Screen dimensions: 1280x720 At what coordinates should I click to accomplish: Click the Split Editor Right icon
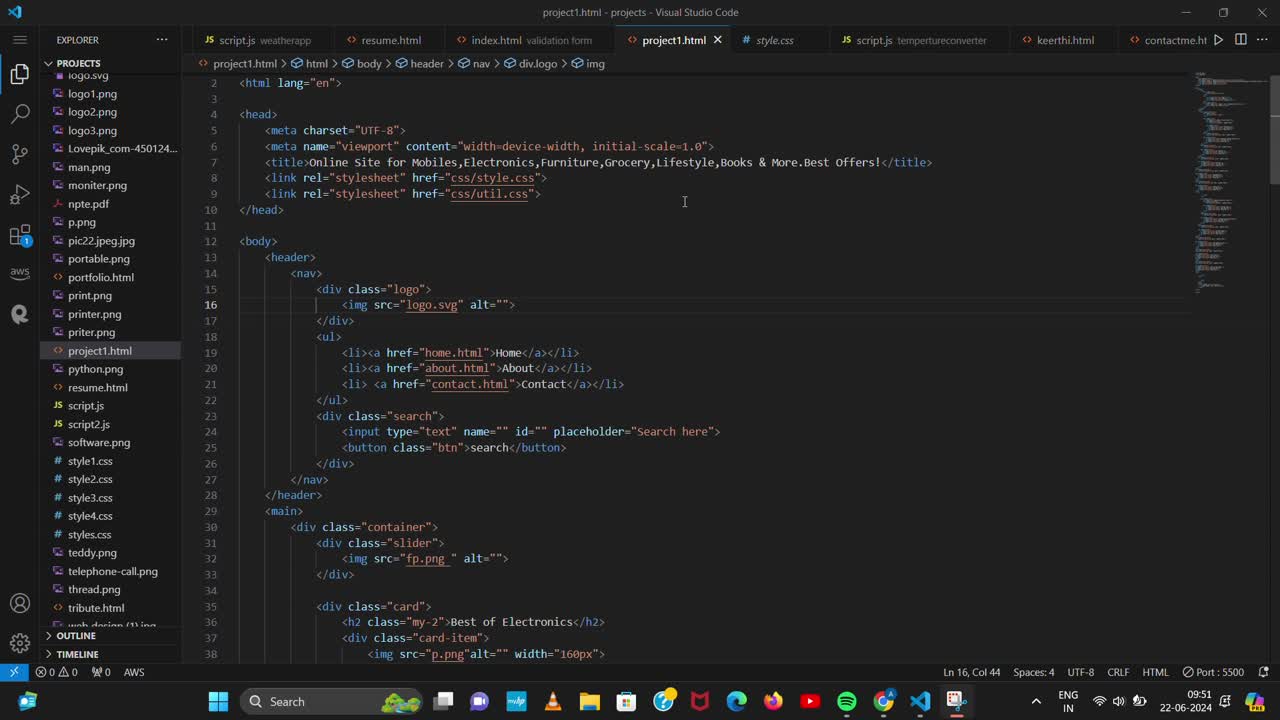tap(1240, 40)
